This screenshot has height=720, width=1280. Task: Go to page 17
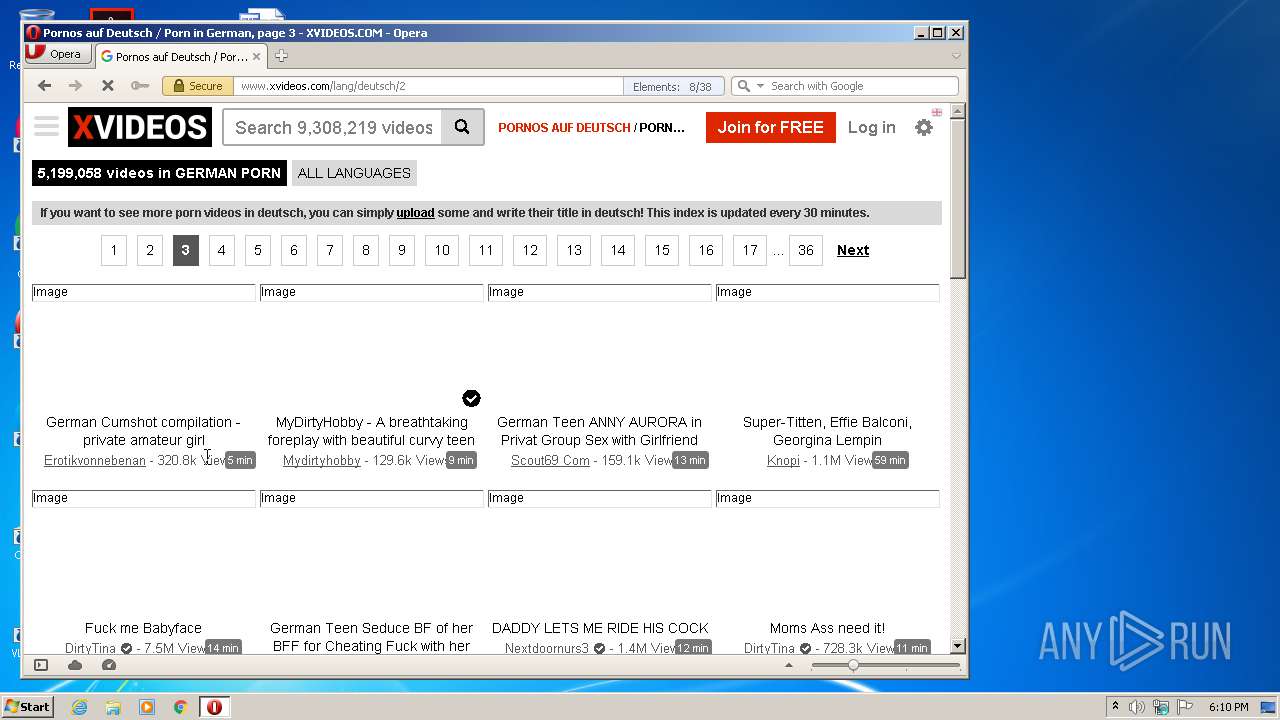coord(750,250)
